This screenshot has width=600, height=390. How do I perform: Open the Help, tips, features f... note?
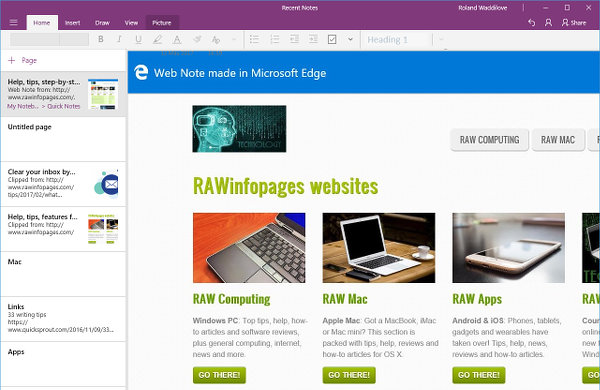point(64,229)
